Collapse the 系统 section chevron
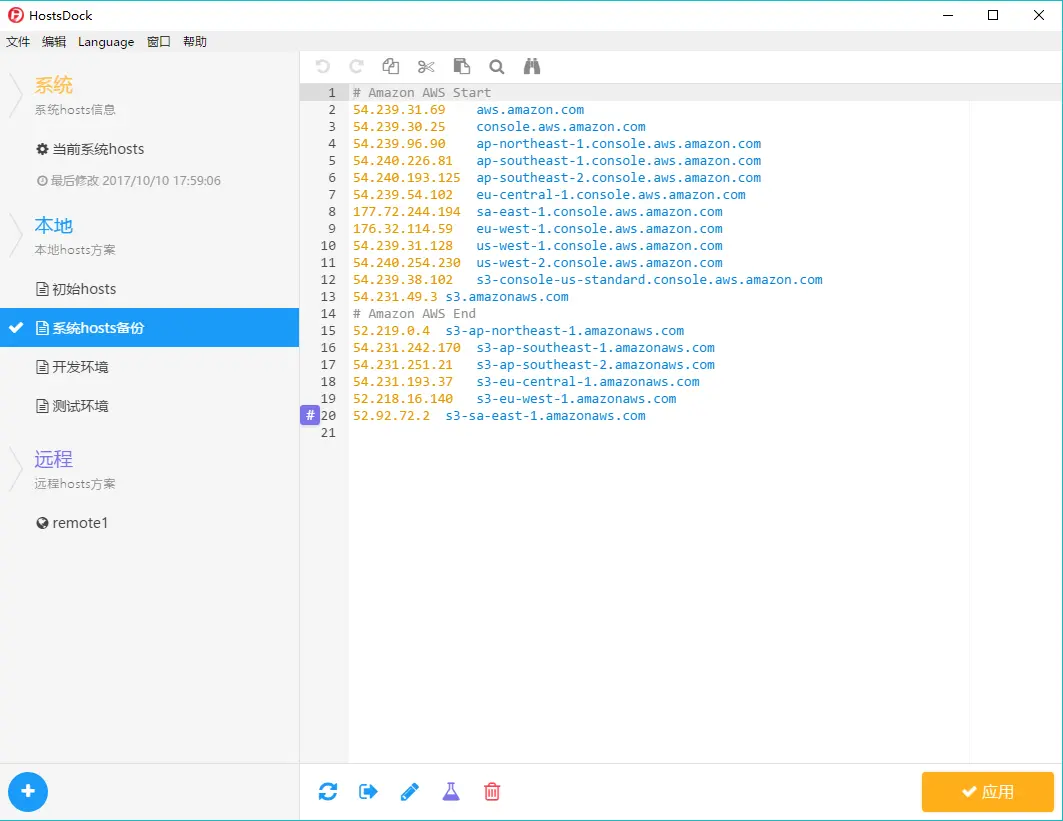The width and height of the screenshot is (1063, 821). [16, 95]
